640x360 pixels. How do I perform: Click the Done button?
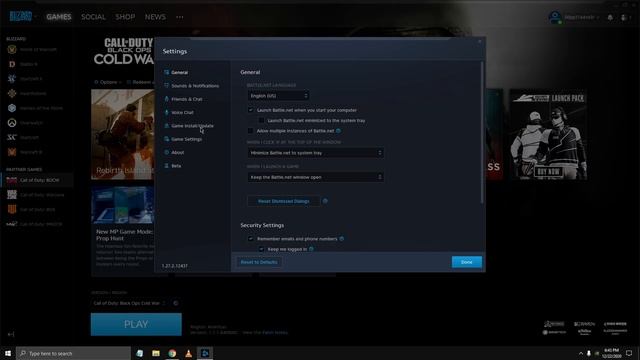click(467, 262)
